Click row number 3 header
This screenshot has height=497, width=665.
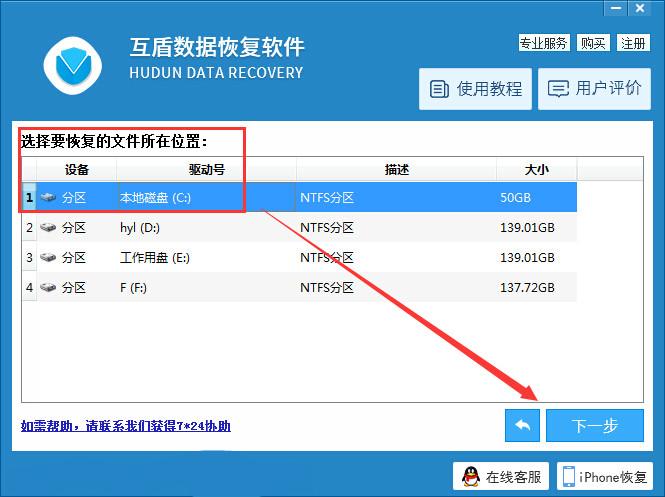29,257
